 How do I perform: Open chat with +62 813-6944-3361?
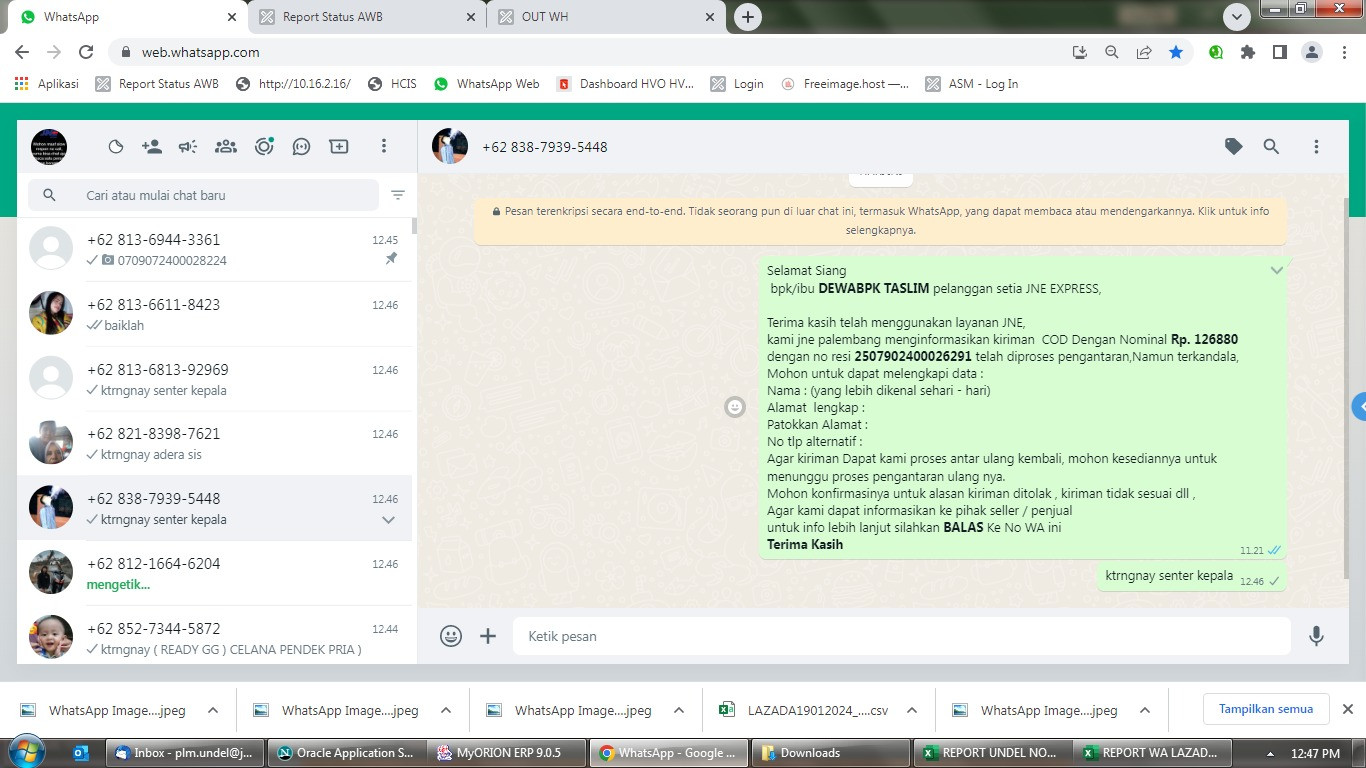click(x=214, y=249)
